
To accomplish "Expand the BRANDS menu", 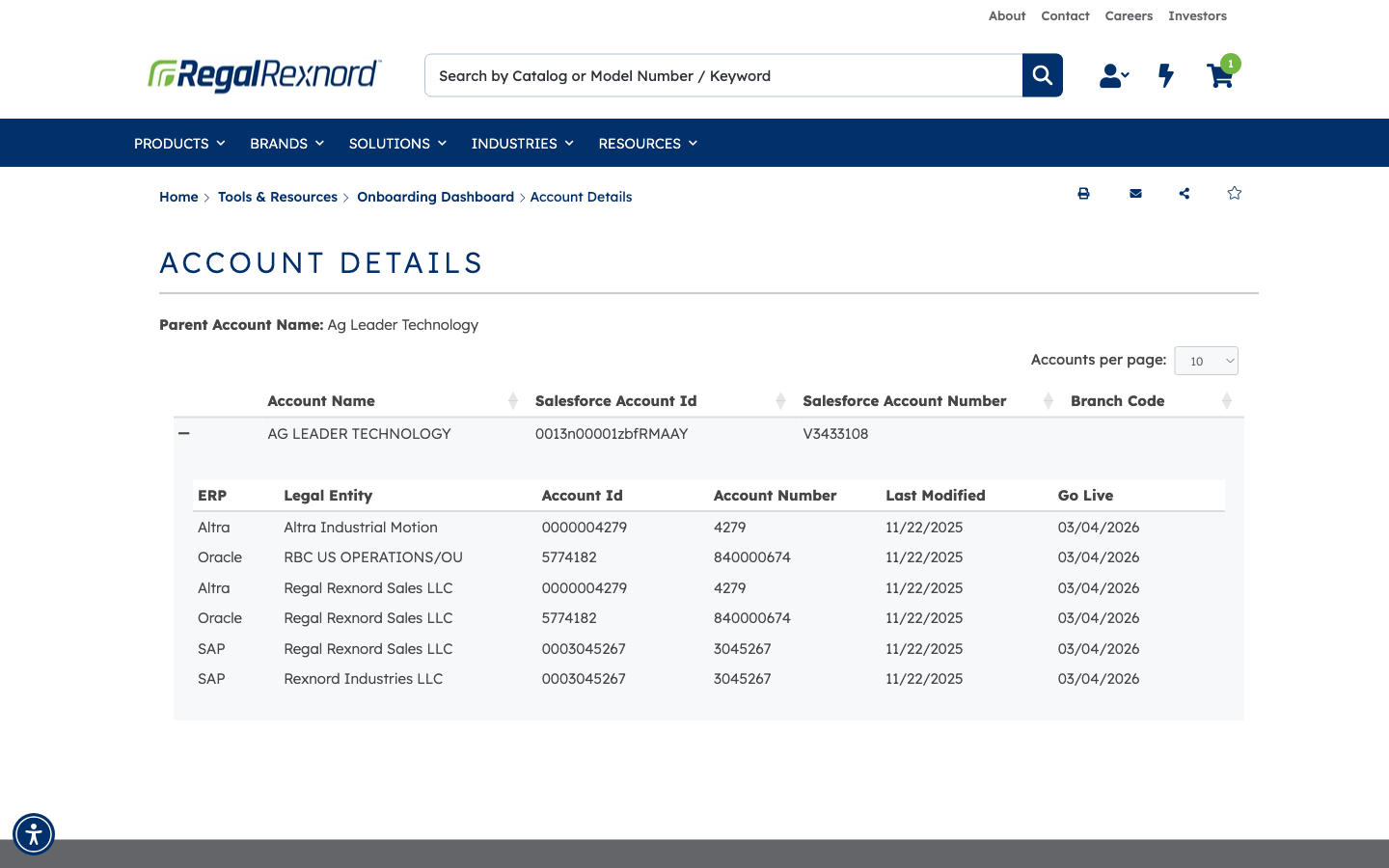I will tap(286, 143).
